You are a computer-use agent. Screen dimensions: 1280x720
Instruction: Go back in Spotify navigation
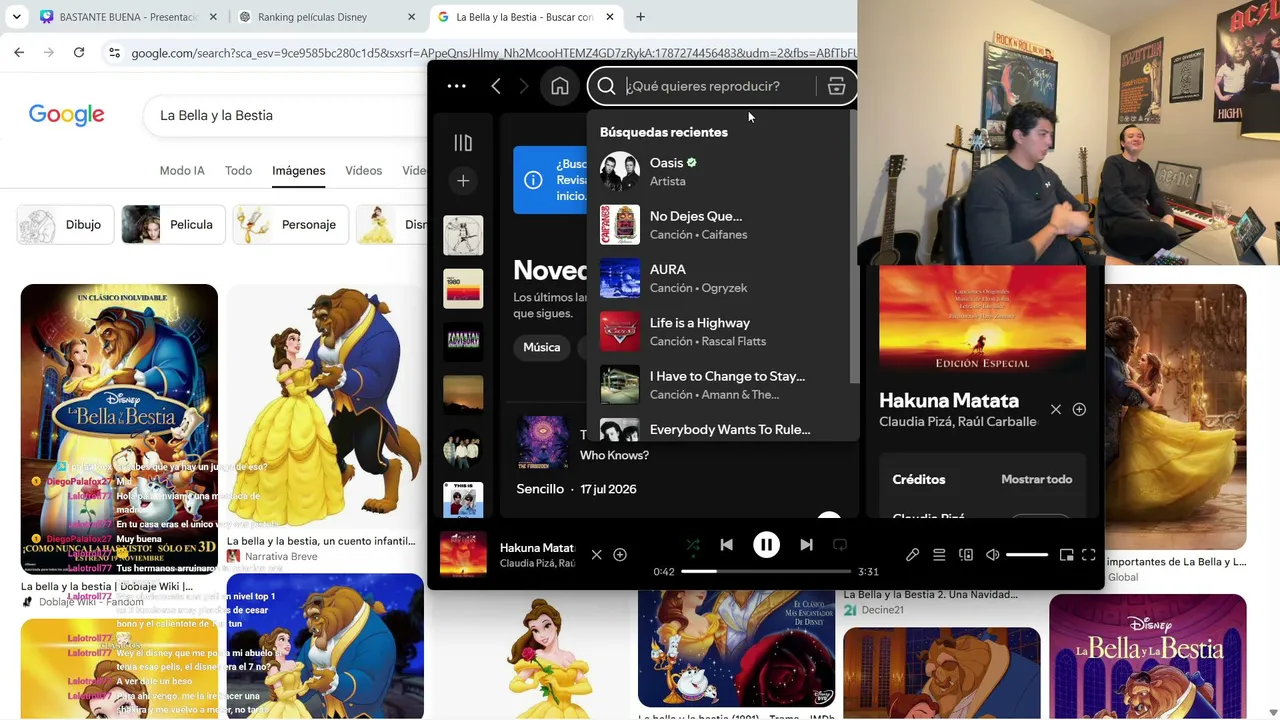tap(496, 86)
